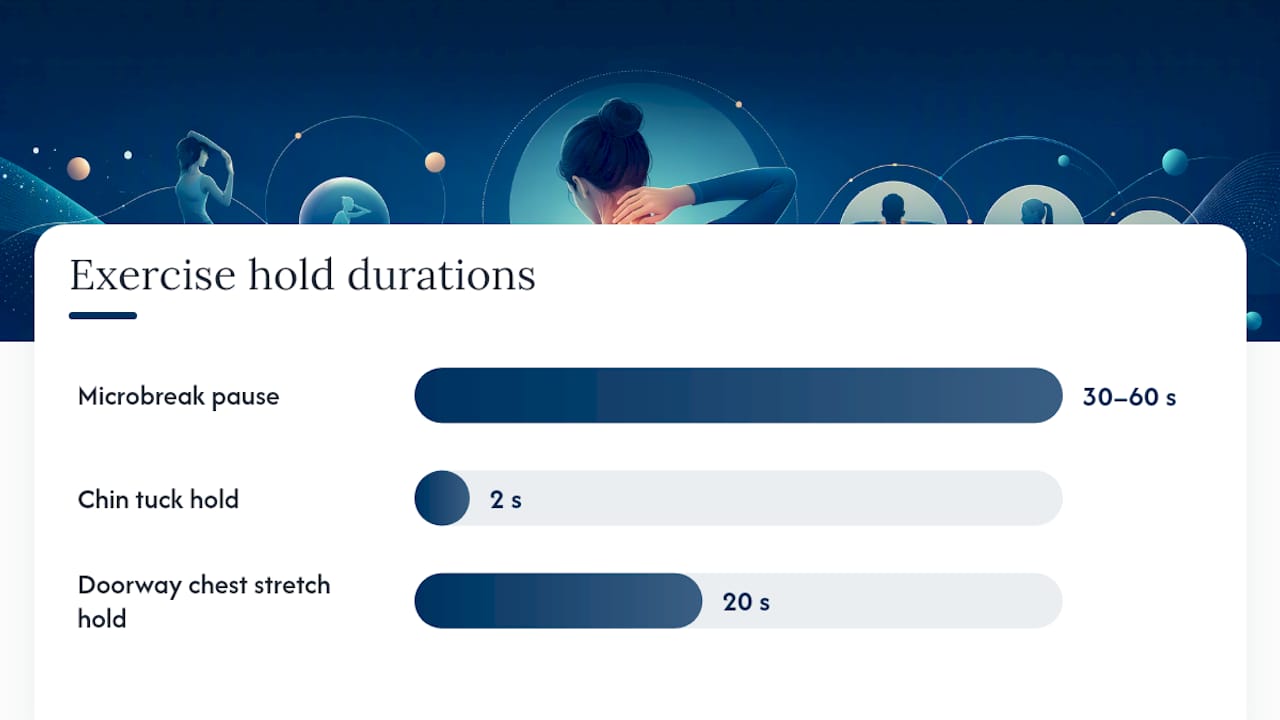Click the Doorway chest stretch bar fill
Image resolution: width=1280 pixels, height=720 pixels.
(x=558, y=601)
